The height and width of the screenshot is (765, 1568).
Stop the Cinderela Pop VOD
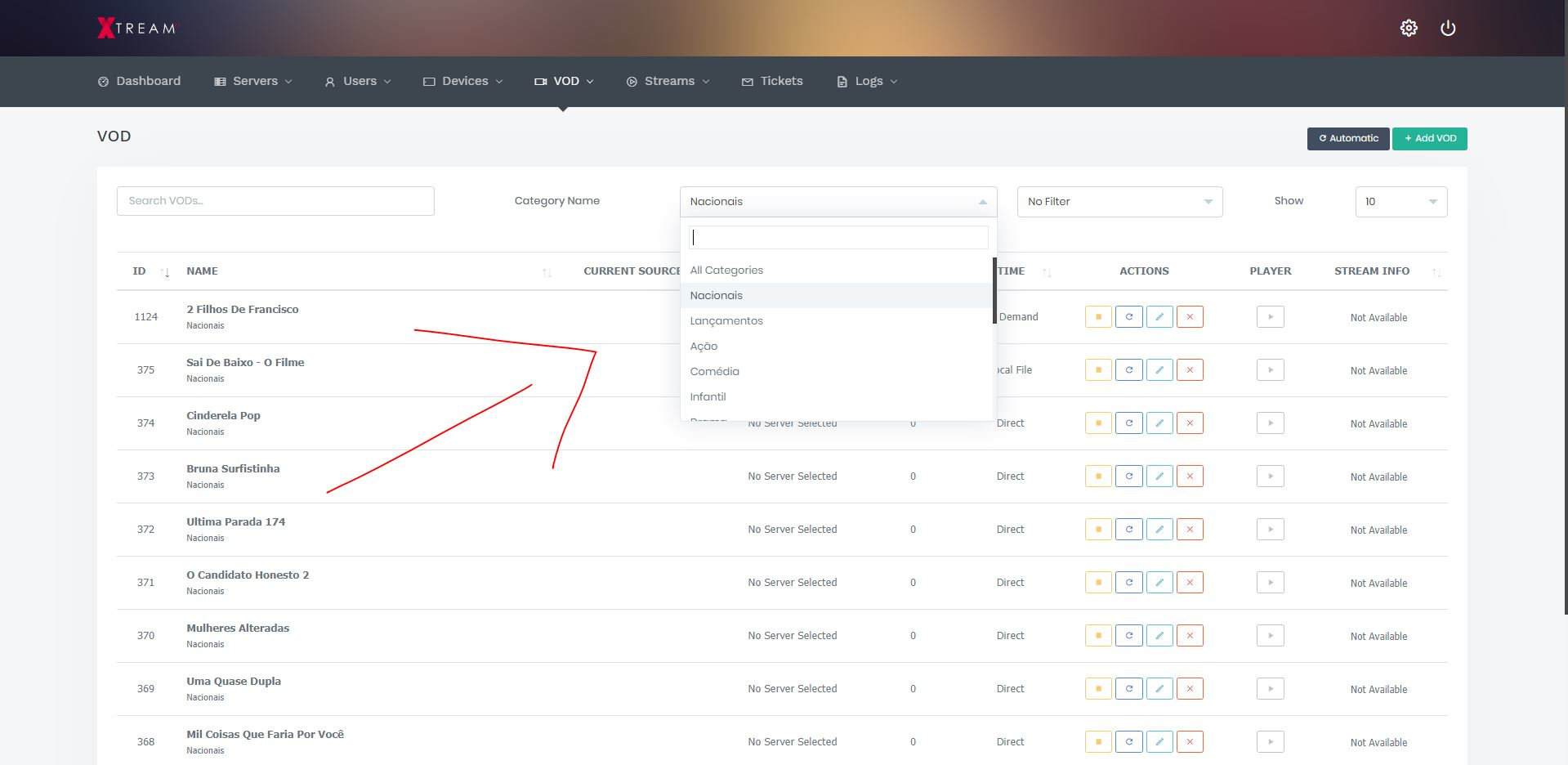(1098, 423)
